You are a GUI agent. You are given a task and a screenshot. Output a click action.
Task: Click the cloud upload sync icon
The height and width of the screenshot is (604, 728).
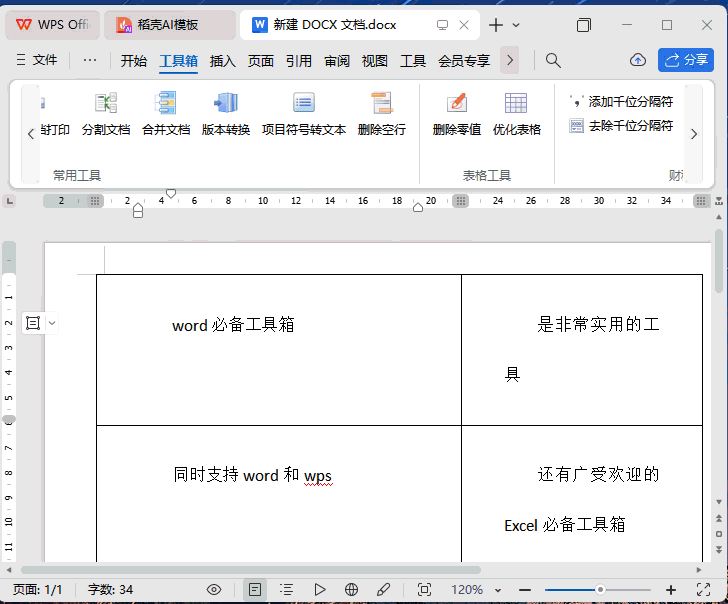(638, 60)
